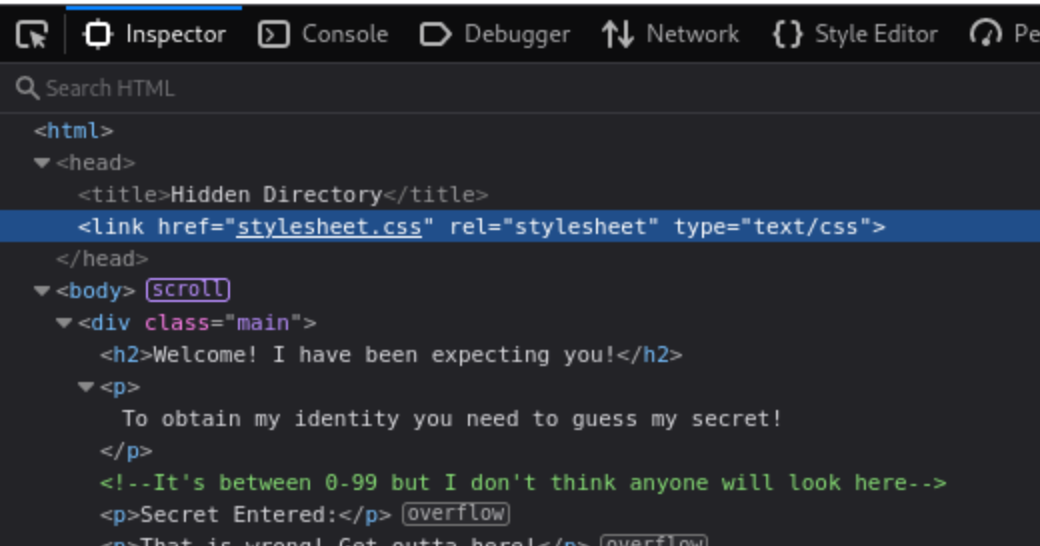Open the Inspector tab
This screenshot has width=1040, height=546.
point(154,34)
